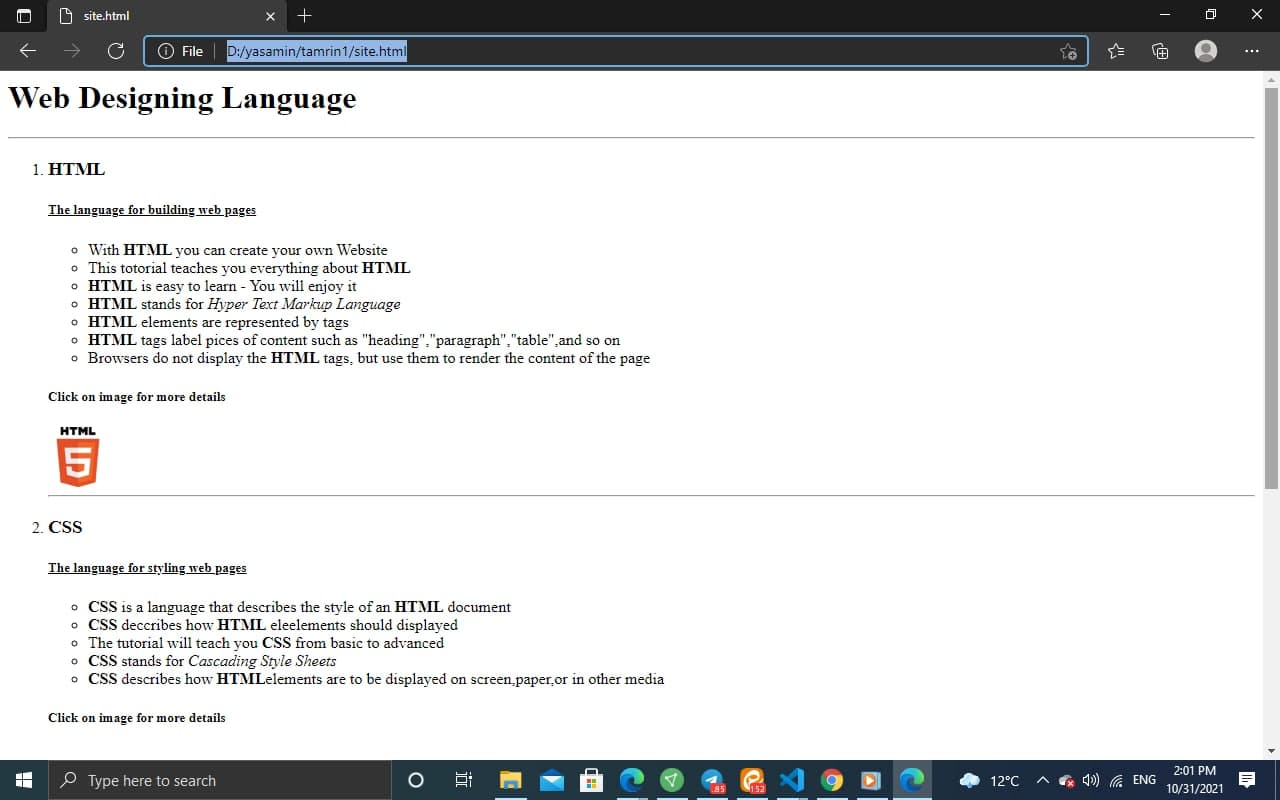This screenshot has height=800, width=1280.
Task: Select the site.html tab
Action: point(166,16)
